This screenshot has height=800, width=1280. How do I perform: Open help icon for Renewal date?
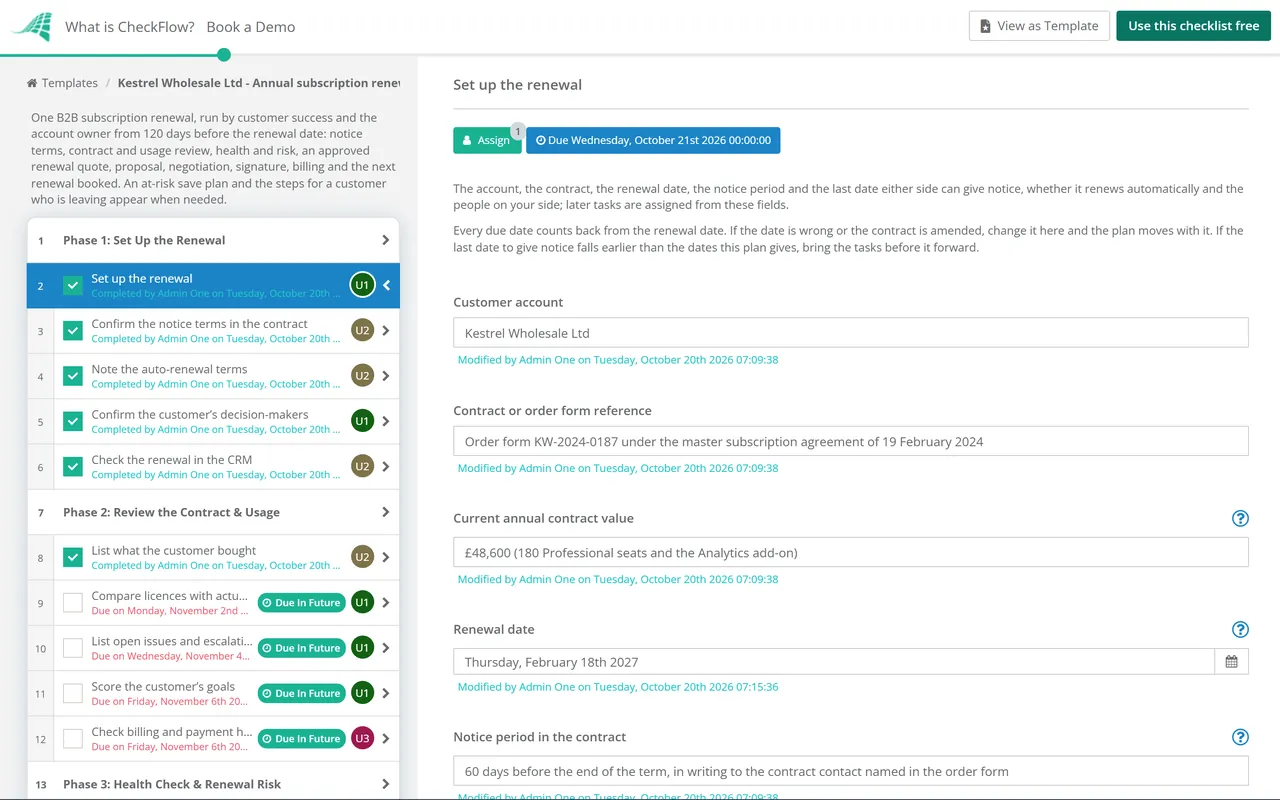1240,629
